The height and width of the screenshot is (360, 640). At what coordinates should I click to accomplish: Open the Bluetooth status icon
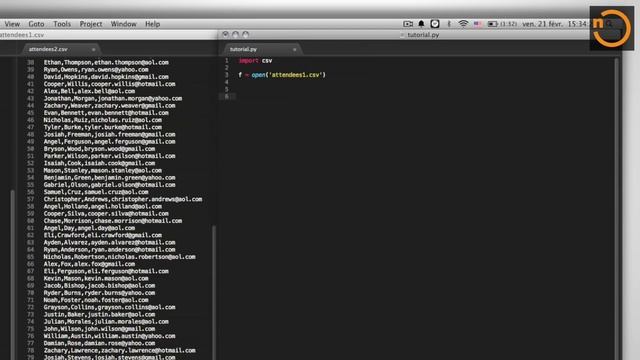coord(449,24)
